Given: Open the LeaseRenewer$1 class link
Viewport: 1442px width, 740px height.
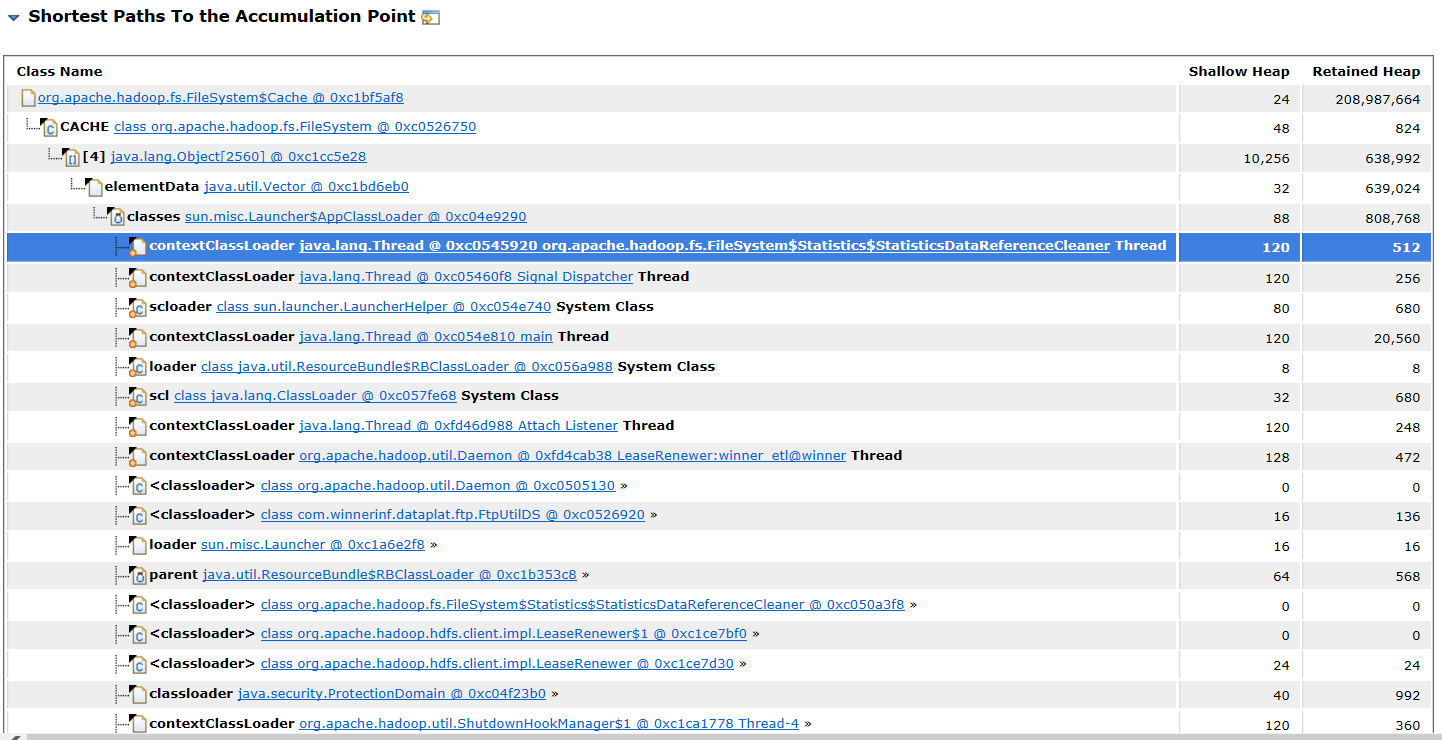Looking at the screenshot, I should [x=504, y=634].
